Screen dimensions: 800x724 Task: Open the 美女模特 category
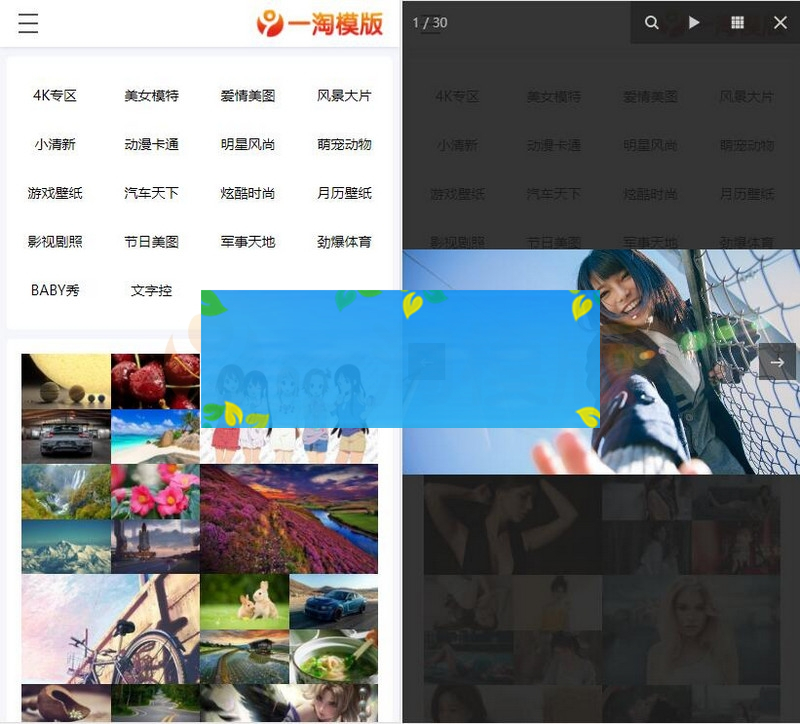click(x=150, y=95)
